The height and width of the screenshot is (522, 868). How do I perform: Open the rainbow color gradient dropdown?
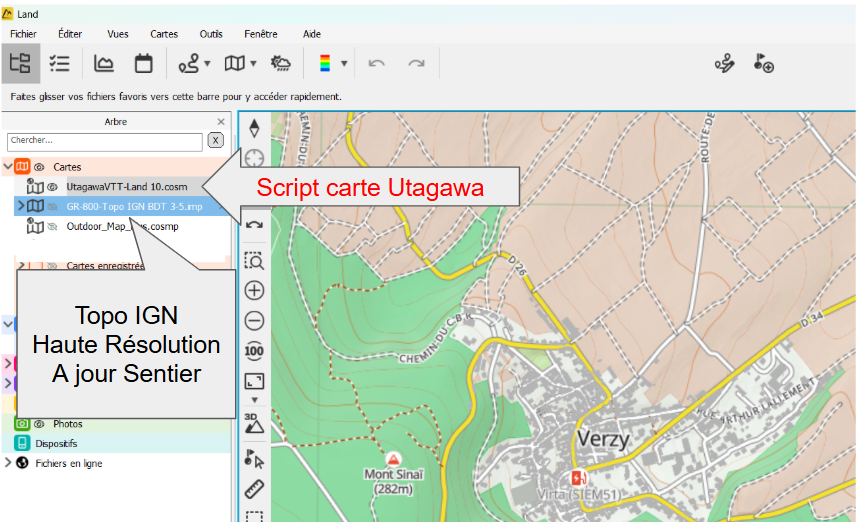343,64
